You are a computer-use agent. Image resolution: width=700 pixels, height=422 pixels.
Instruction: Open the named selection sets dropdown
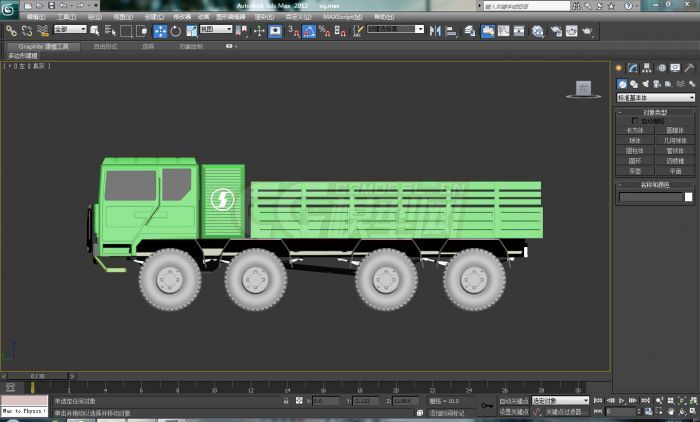click(x=419, y=29)
